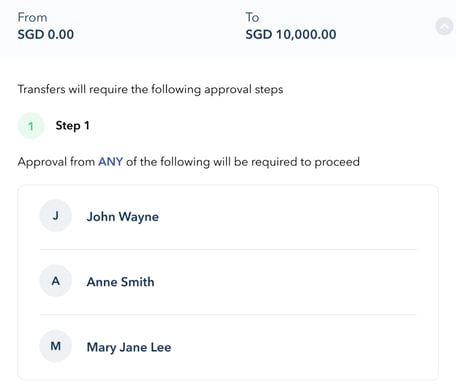The width and height of the screenshot is (456, 391).
Task: Click Anne Smith's row in approvers list
Action: pos(228,282)
